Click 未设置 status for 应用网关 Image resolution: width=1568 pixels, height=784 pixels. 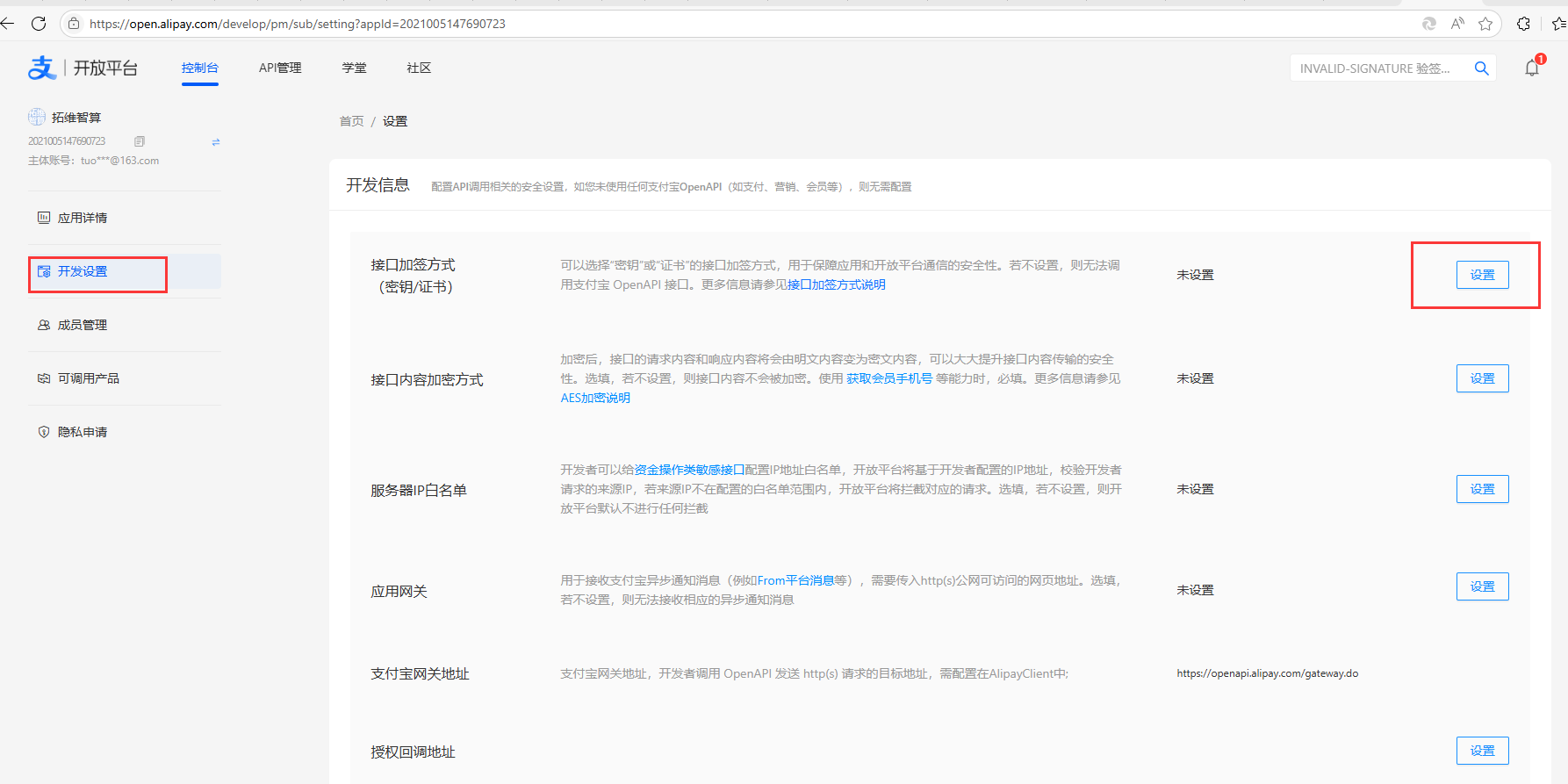[1195, 590]
